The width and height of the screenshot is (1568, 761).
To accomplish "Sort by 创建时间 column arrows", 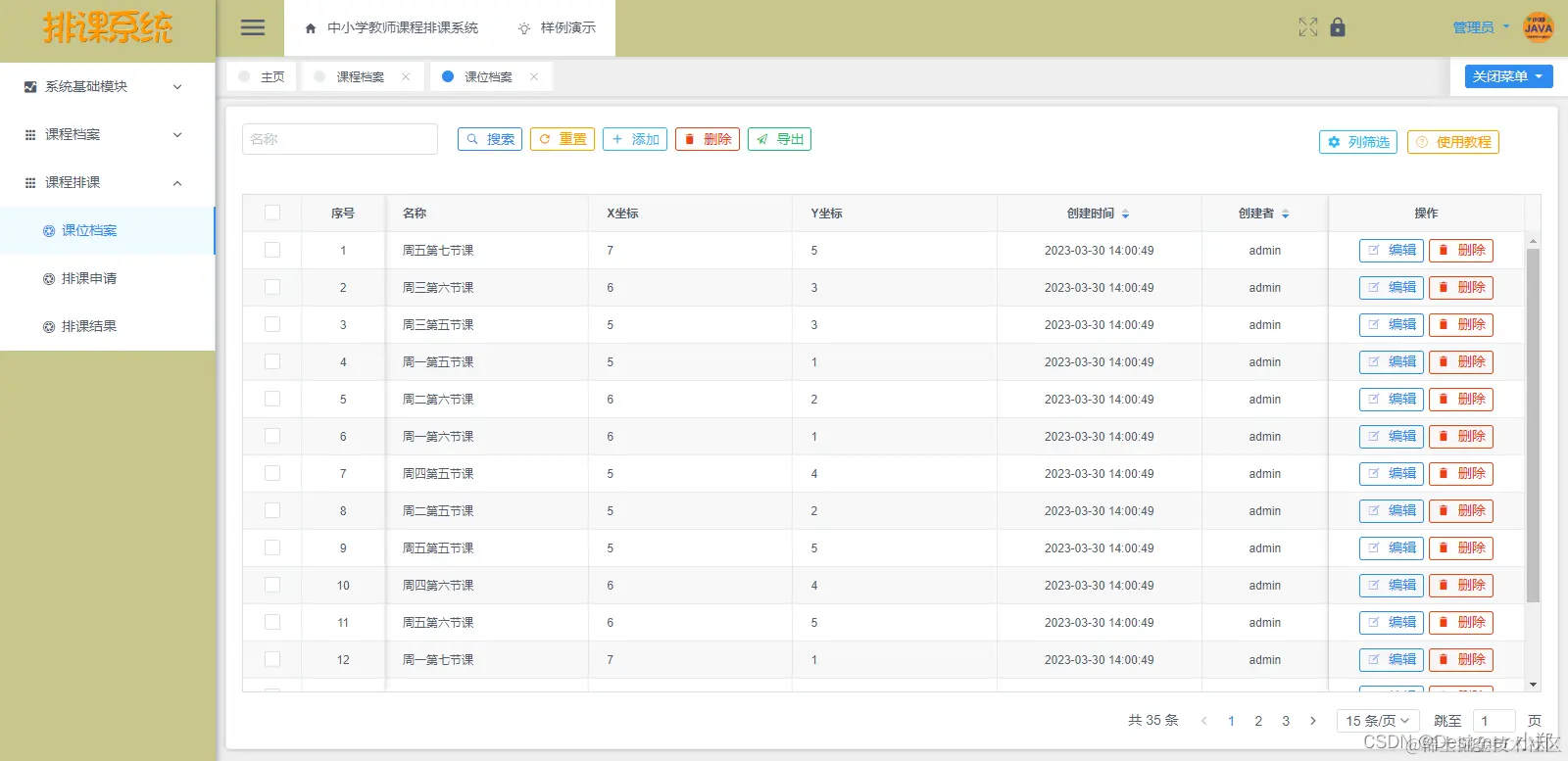I will (1126, 214).
